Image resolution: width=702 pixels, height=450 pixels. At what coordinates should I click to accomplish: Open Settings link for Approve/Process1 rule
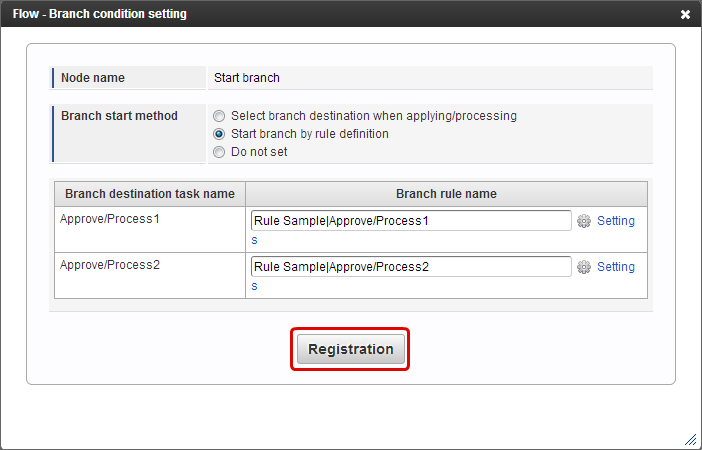click(x=616, y=221)
